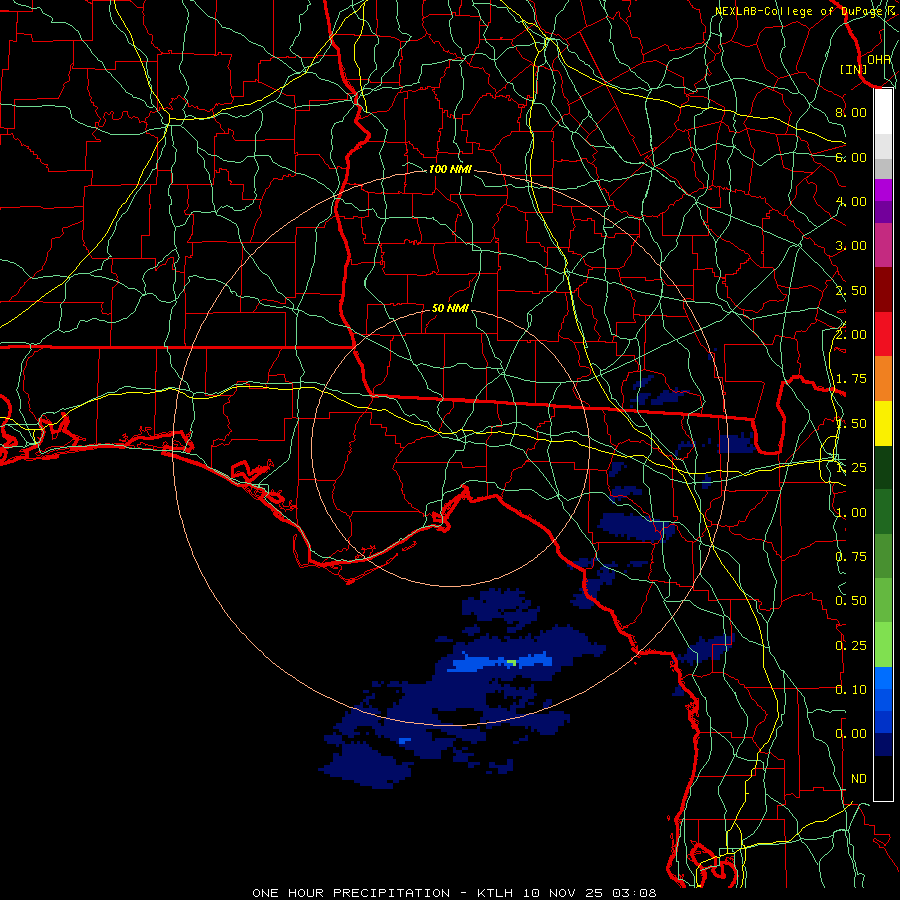Select the 0.10 legend value
Image resolution: width=900 pixels, height=900 pixels.
click(x=851, y=690)
